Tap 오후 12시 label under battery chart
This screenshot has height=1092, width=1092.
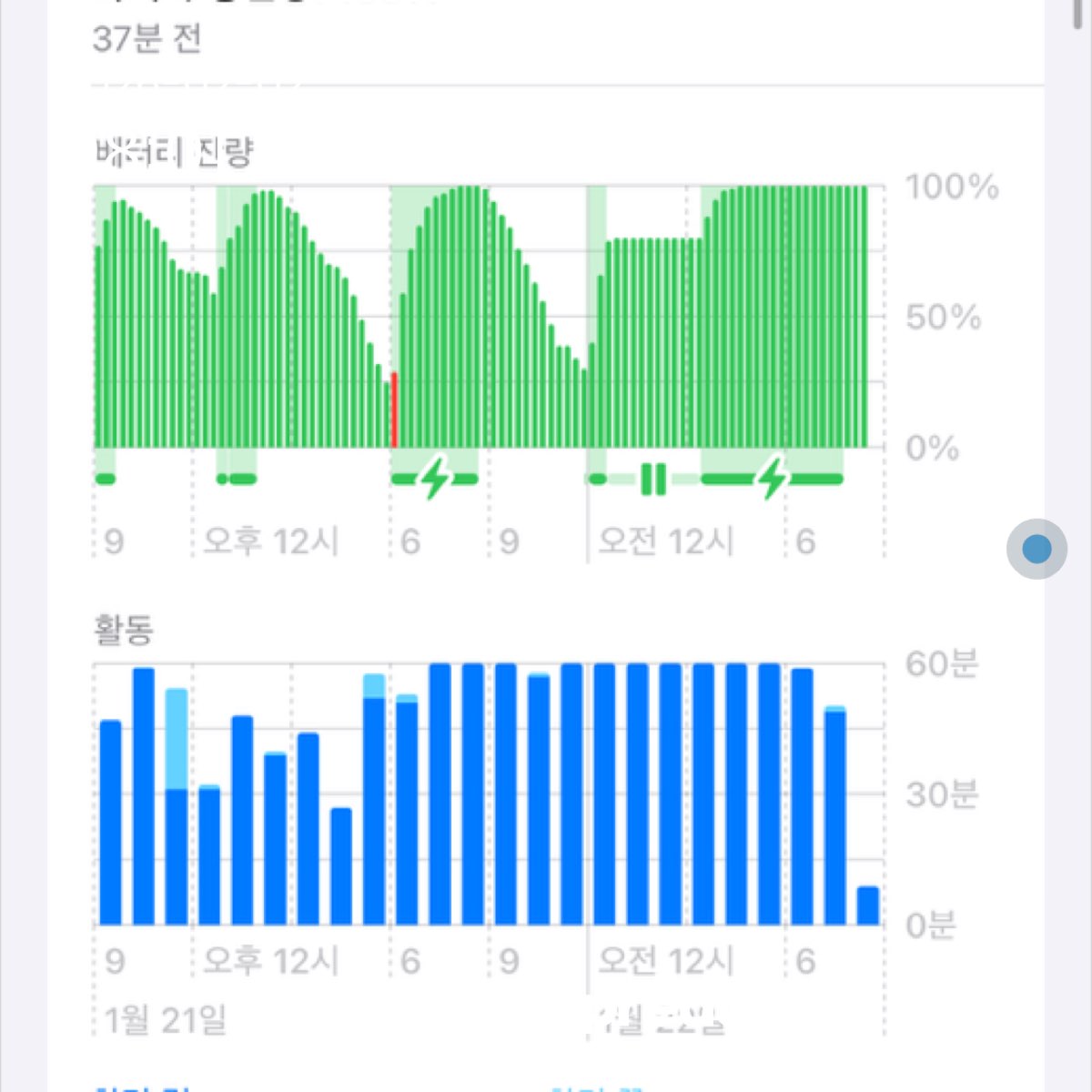[x=270, y=541]
